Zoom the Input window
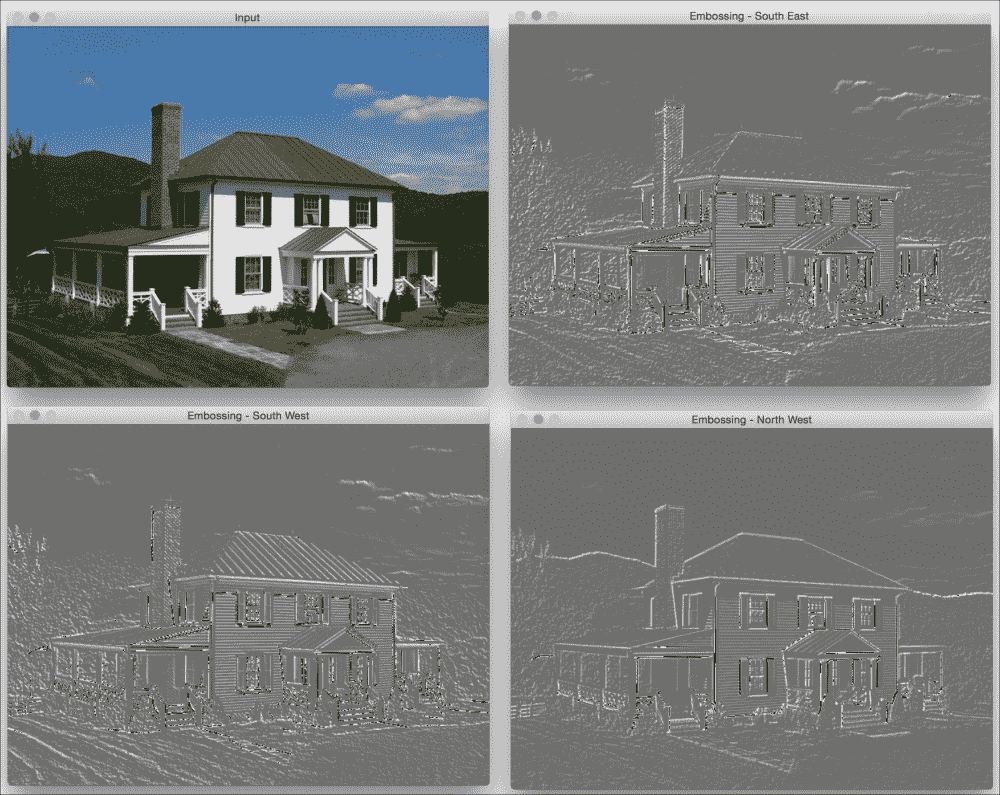Viewport: 1000px width, 795px height. point(50,18)
